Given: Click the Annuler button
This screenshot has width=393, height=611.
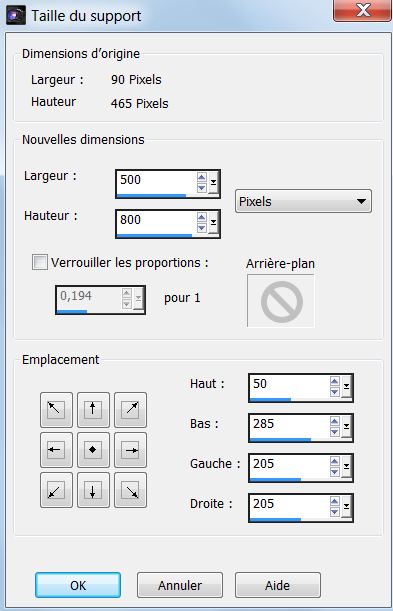Looking at the screenshot, I should tap(180, 585).
